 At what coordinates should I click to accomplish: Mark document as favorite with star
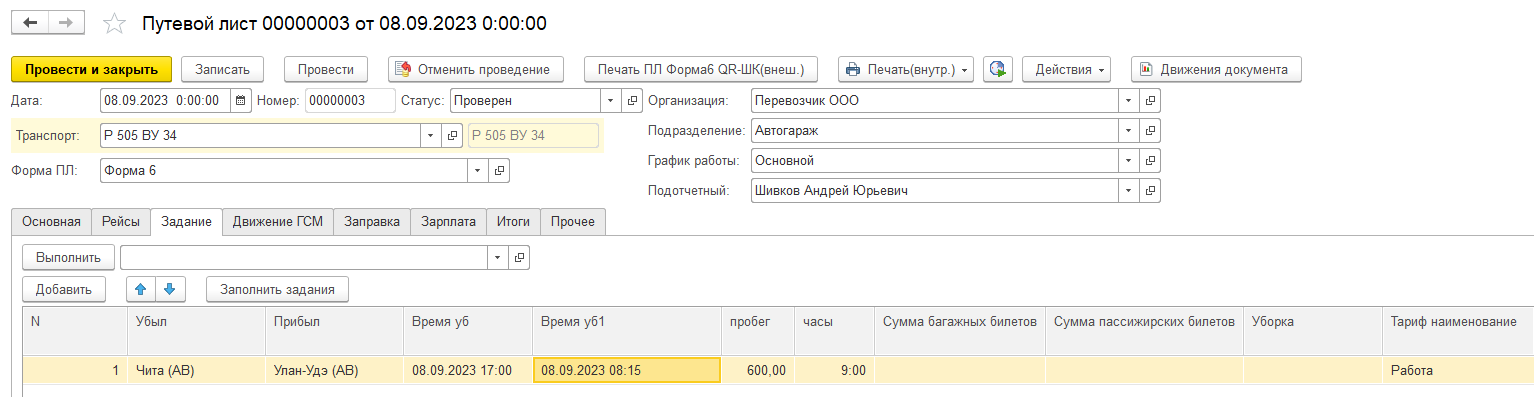[116, 23]
